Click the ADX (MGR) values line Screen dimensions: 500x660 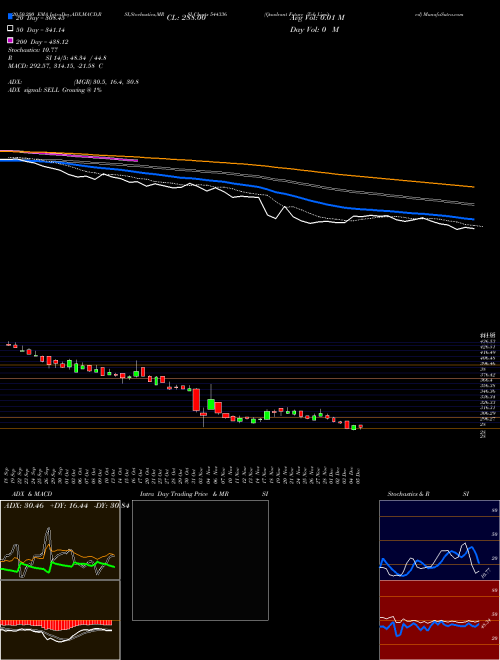click(x=73, y=82)
